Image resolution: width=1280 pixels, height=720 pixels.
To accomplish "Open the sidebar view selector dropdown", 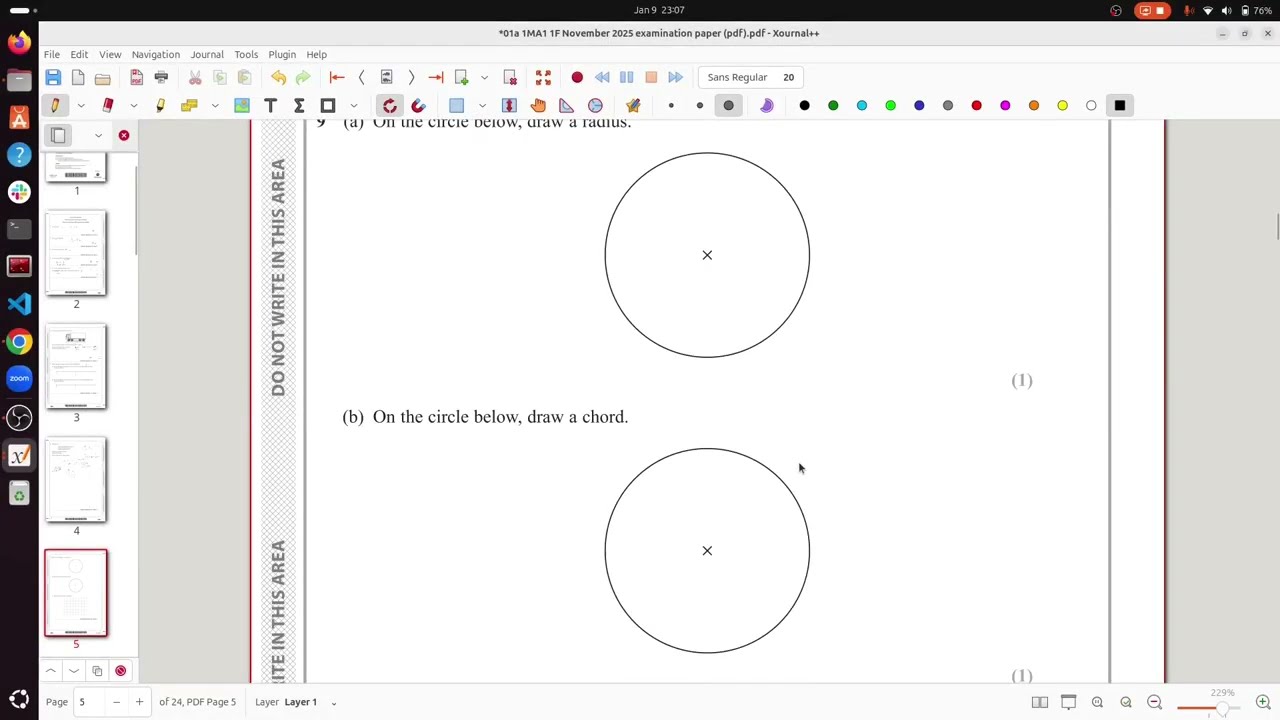I will 98,135.
